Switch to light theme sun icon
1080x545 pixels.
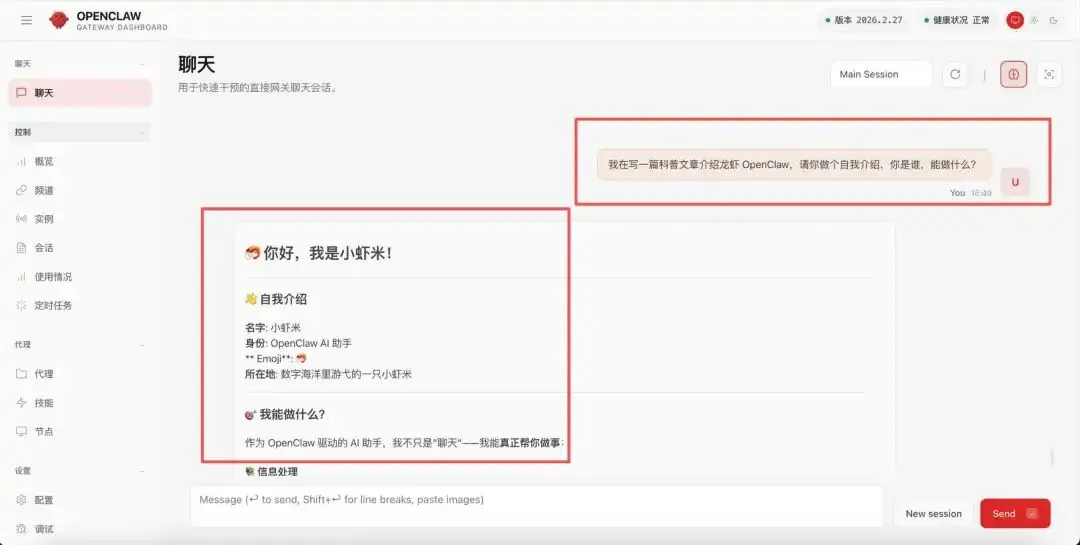1034,20
